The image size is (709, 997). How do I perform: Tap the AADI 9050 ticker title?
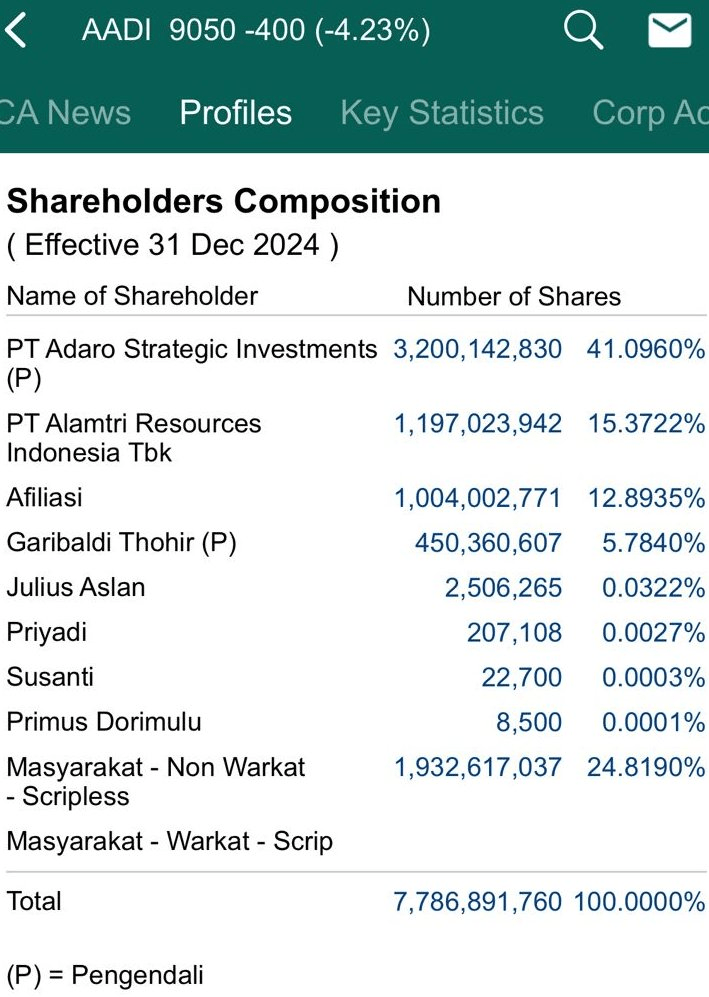pyautogui.click(x=256, y=31)
